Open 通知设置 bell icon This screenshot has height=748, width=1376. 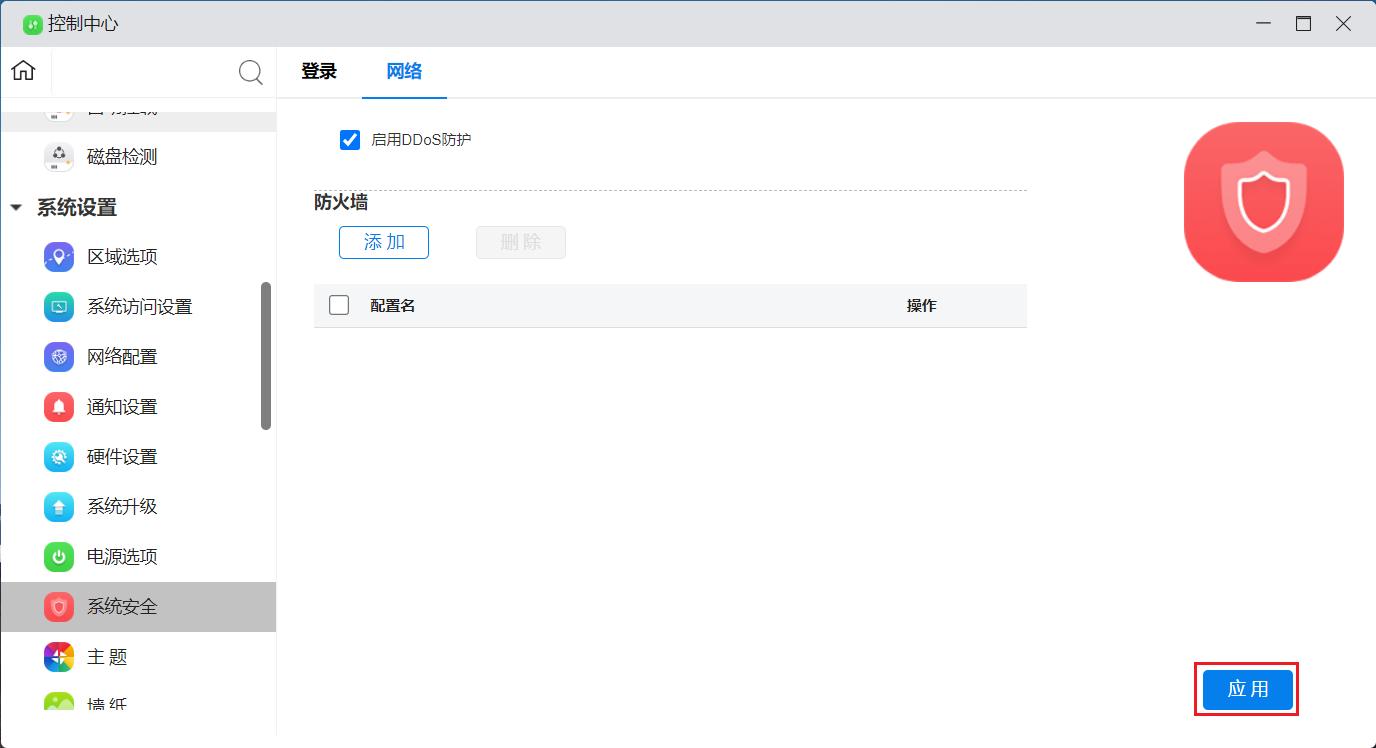coord(59,407)
